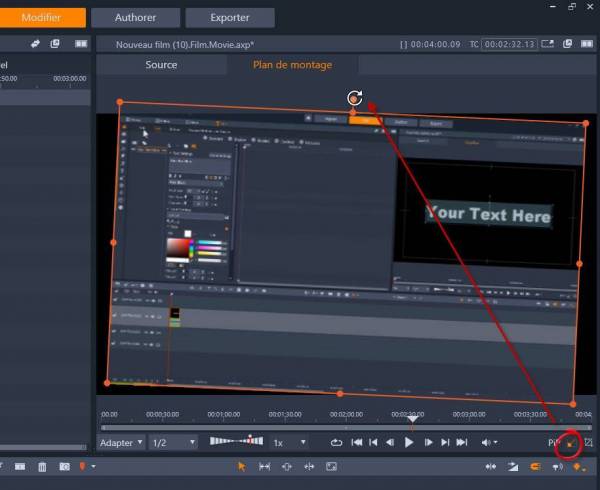Viewport: 600px width, 490px height.
Task: Jump to the start of the clip
Action: pyautogui.click(x=356, y=442)
